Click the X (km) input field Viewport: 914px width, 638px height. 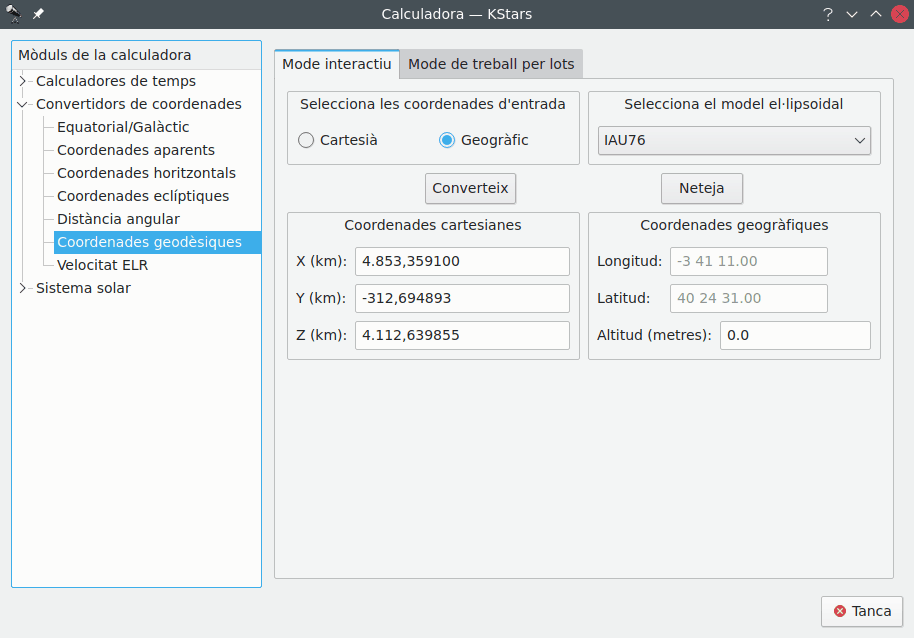coord(461,261)
